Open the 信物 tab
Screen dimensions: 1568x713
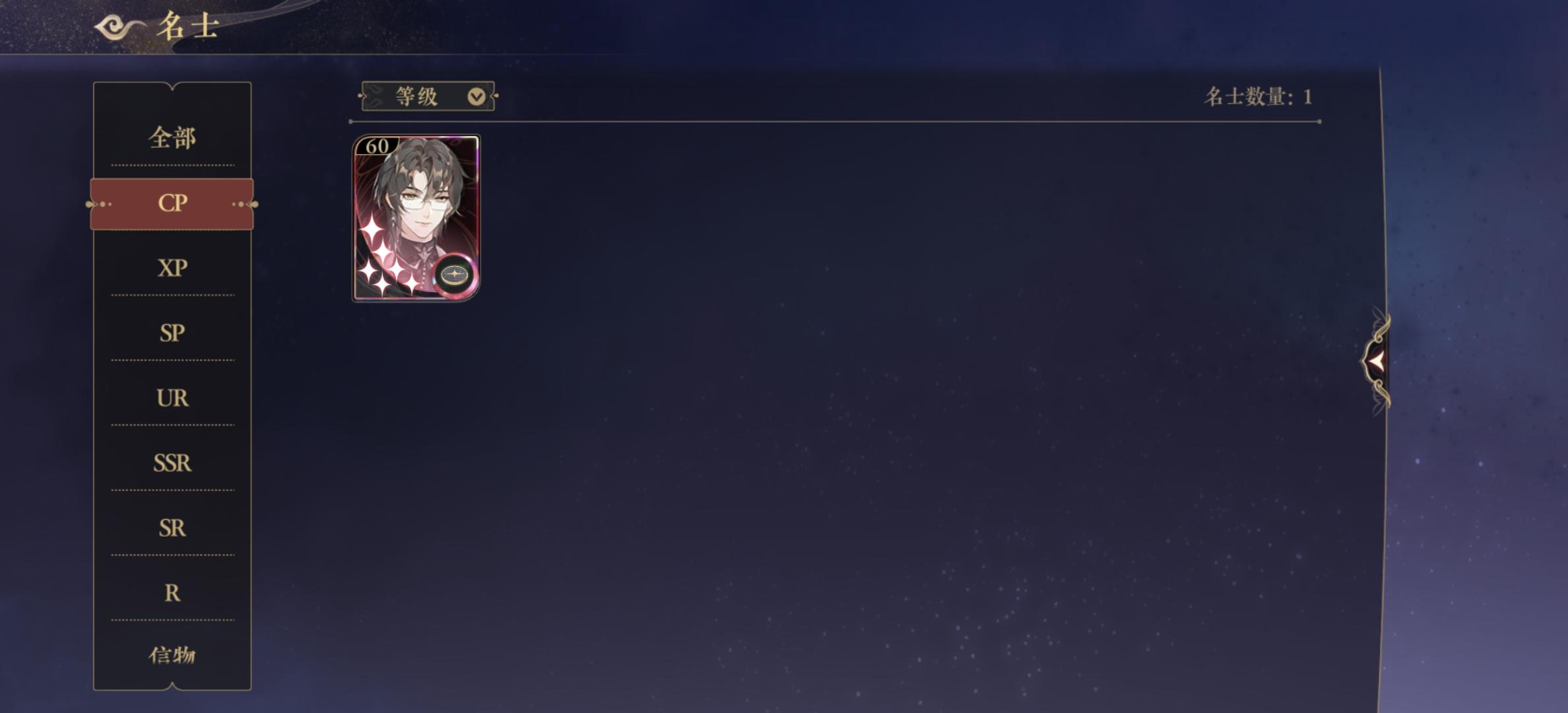tap(172, 655)
